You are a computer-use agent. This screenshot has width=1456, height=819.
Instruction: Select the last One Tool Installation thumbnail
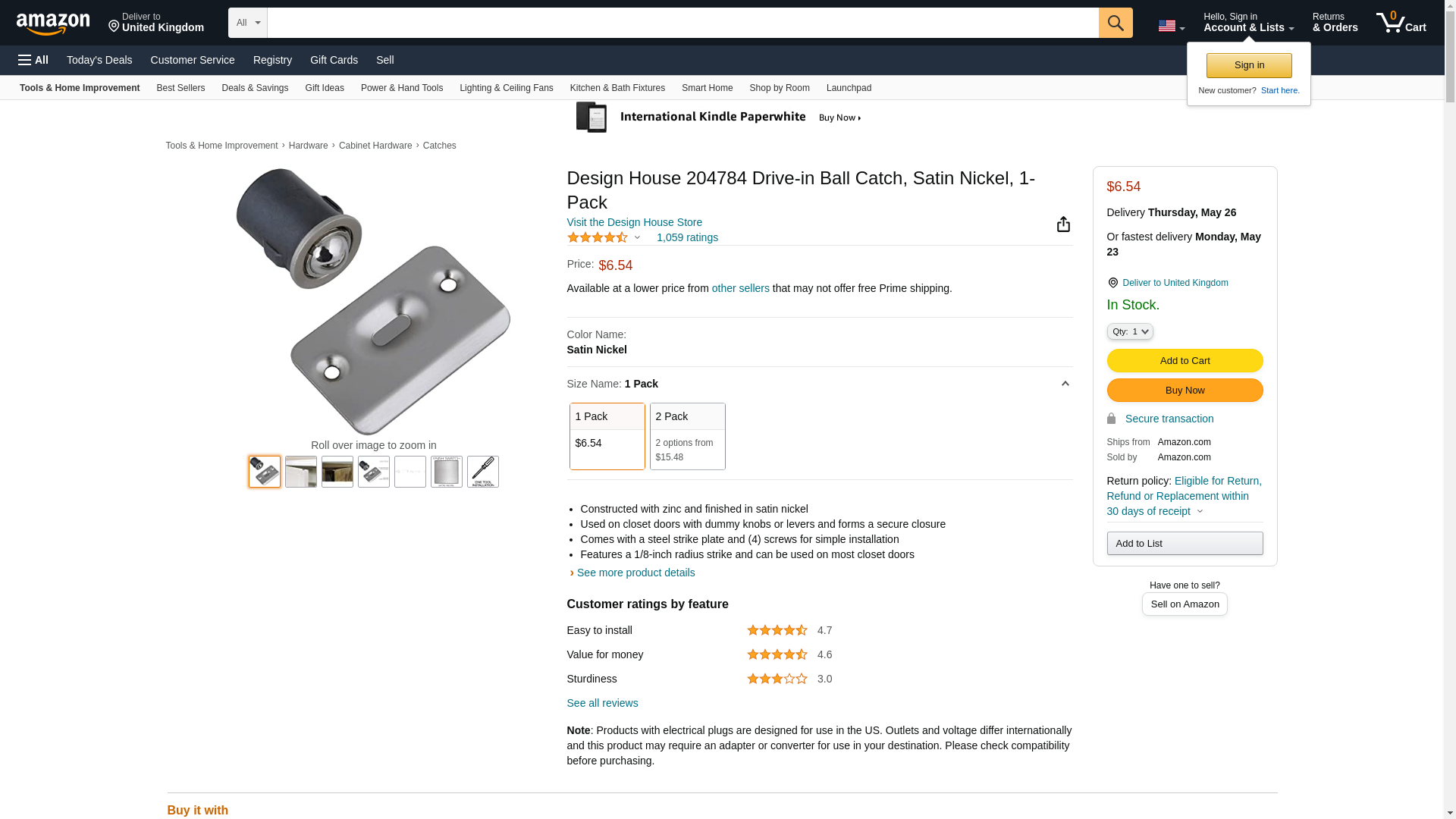click(x=483, y=472)
